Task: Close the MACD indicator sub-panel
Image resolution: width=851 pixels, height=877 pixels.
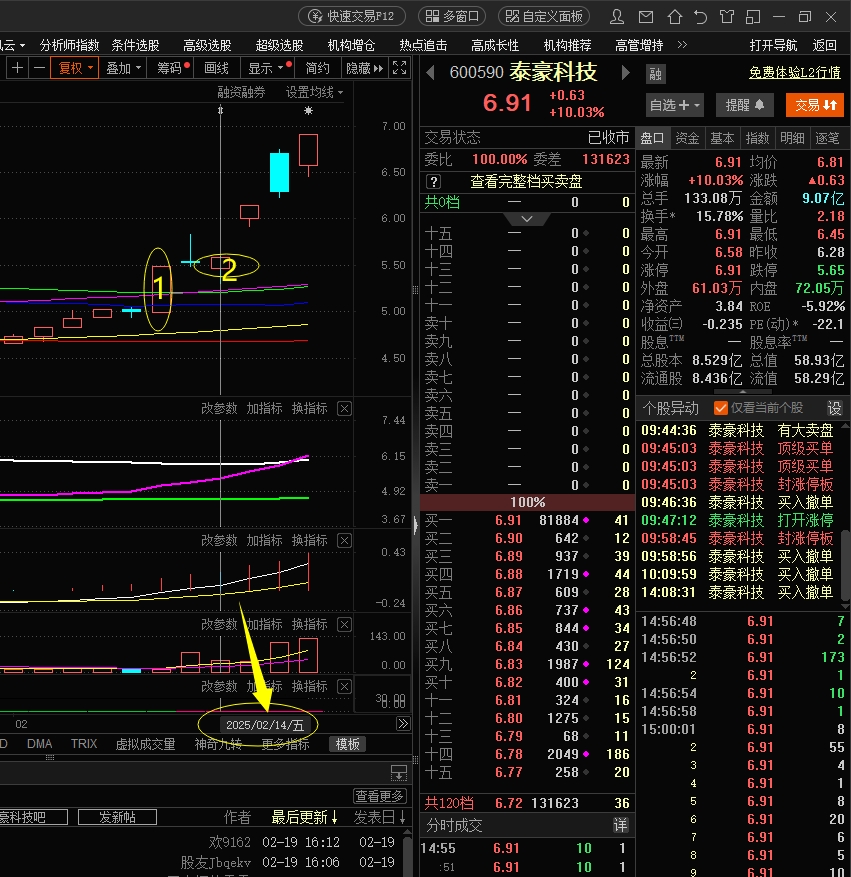Action: [344, 541]
